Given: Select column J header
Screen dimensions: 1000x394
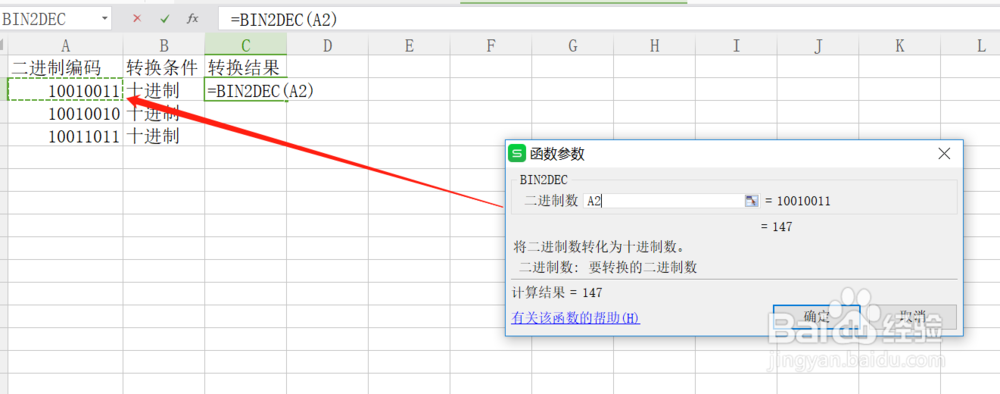Looking at the screenshot, I should pyautogui.click(x=818, y=45).
